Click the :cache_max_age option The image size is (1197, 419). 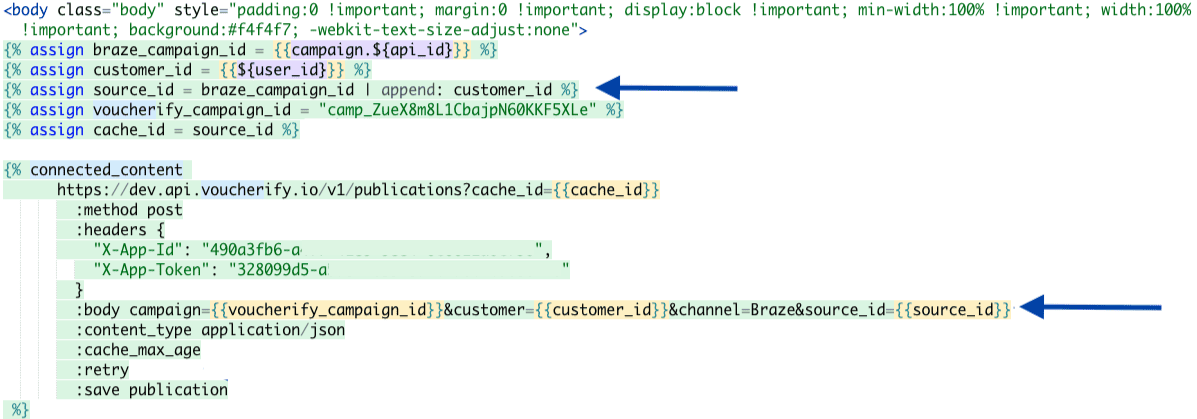coord(137,349)
